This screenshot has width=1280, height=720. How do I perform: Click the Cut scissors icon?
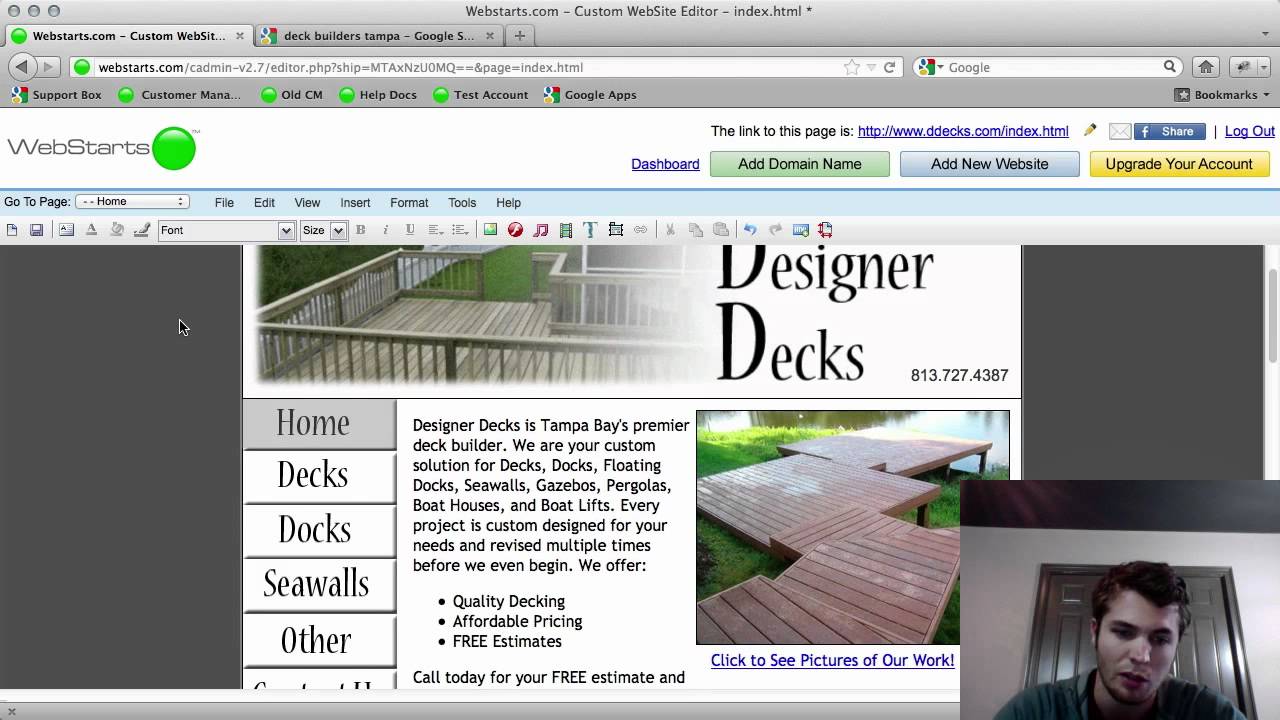[670, 230]
